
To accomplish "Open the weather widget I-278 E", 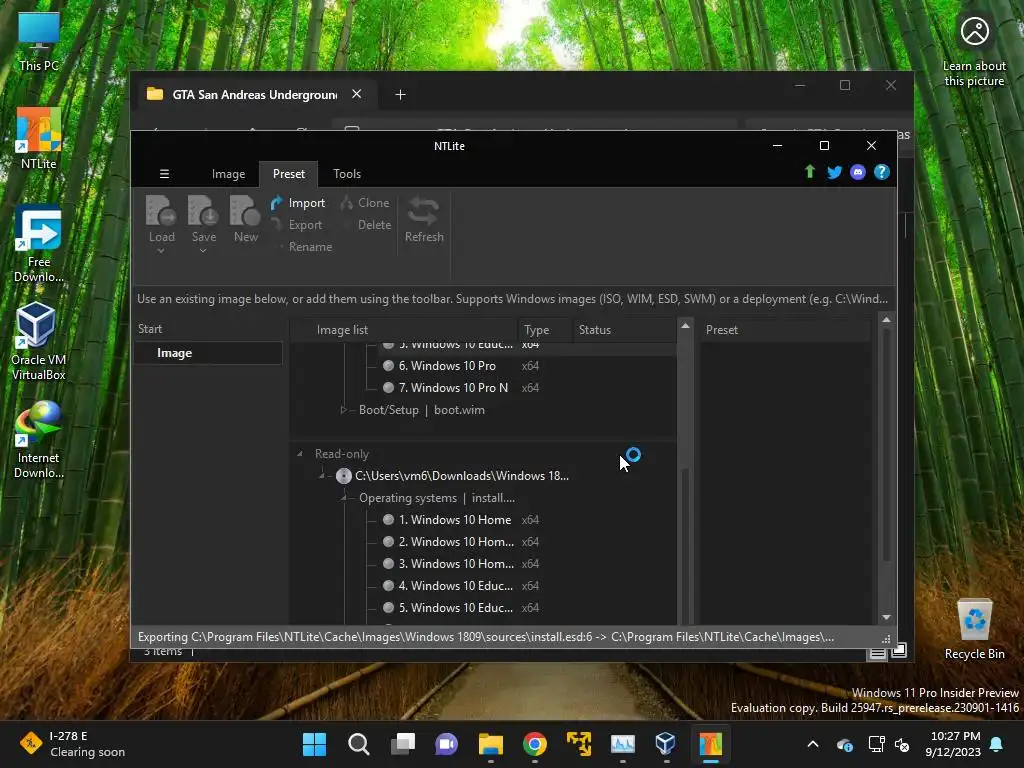I will click(72, 744).
